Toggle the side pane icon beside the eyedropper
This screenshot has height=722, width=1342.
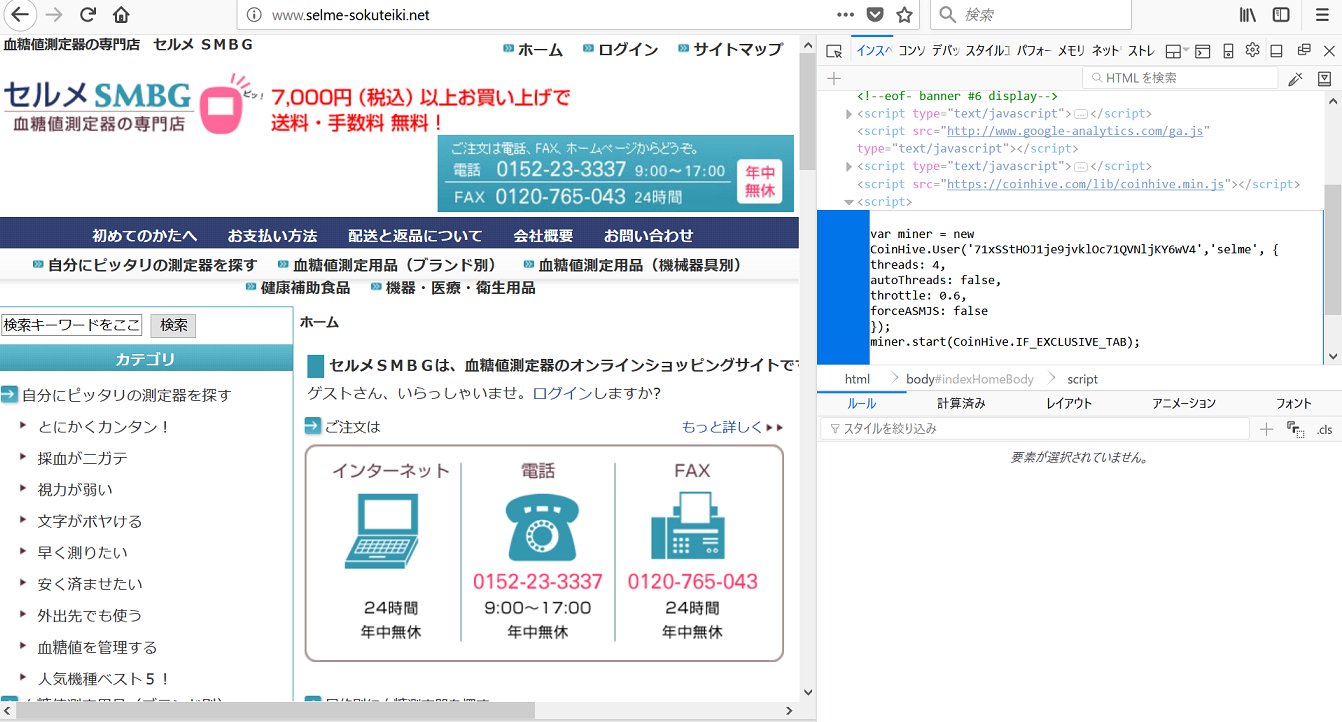click(x=1324, y=78)
